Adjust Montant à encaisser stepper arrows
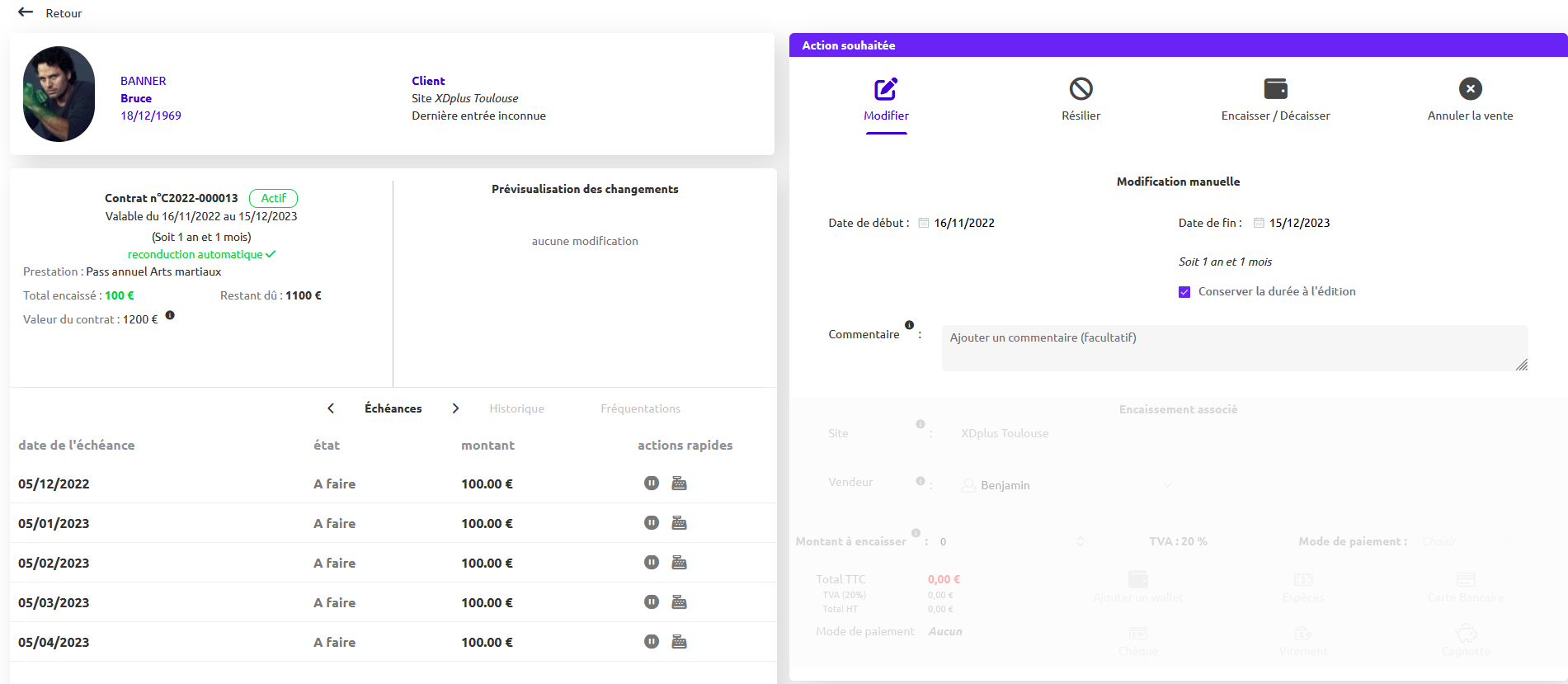1568x684 pixels. click(x=1080, y=541)
